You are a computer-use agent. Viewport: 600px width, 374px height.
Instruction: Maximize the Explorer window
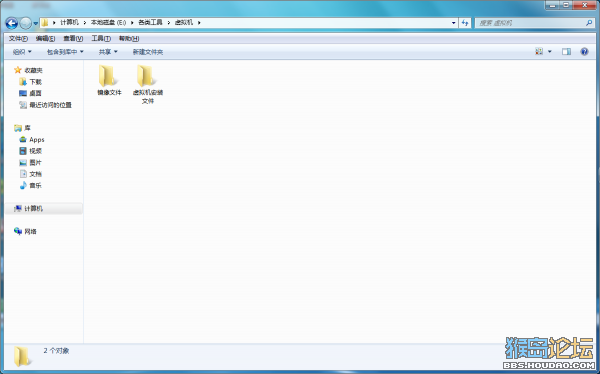[x=566, y=5]
